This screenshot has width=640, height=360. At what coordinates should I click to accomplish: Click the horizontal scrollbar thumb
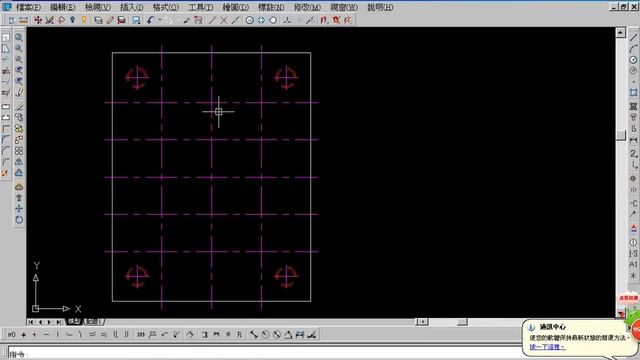pyautogui.click(x=462, y=322)
